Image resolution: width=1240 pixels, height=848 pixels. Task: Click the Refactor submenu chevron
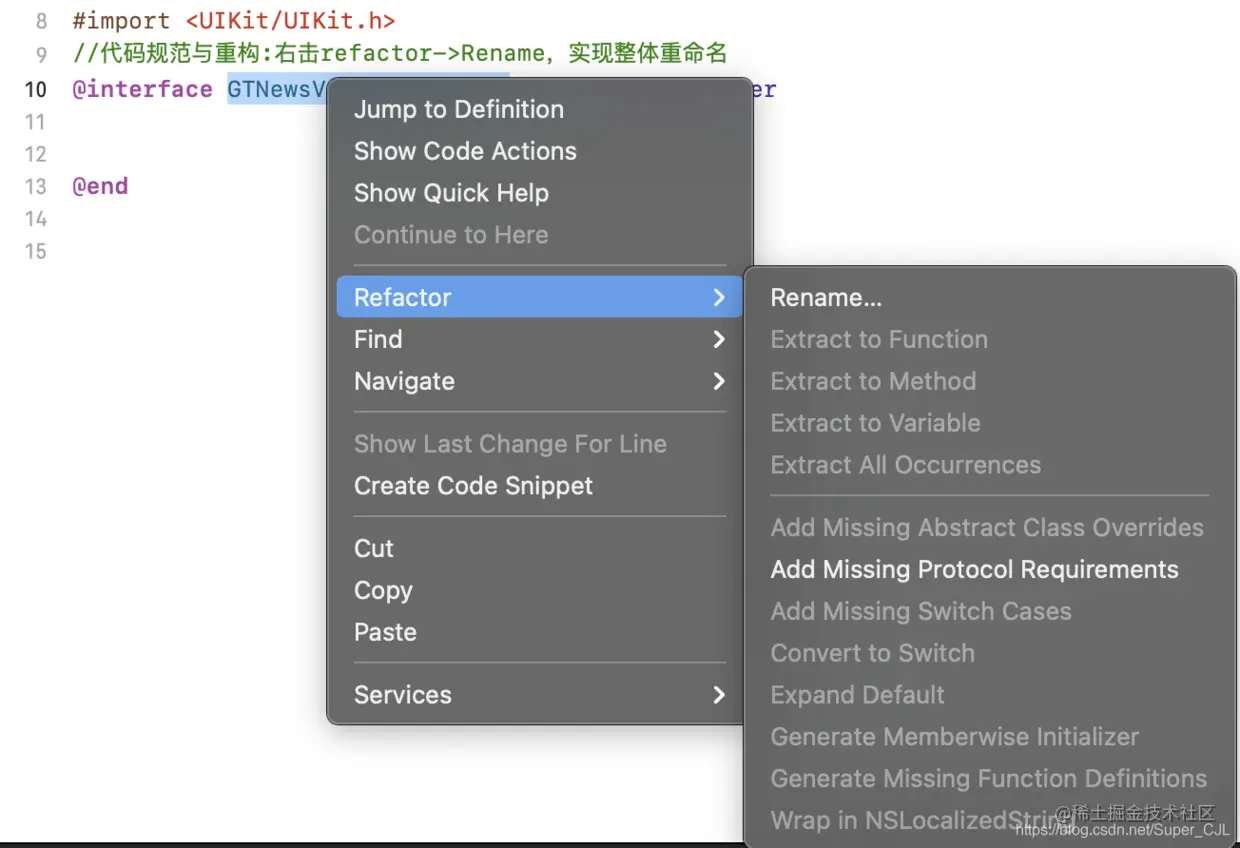pos(718,297)
